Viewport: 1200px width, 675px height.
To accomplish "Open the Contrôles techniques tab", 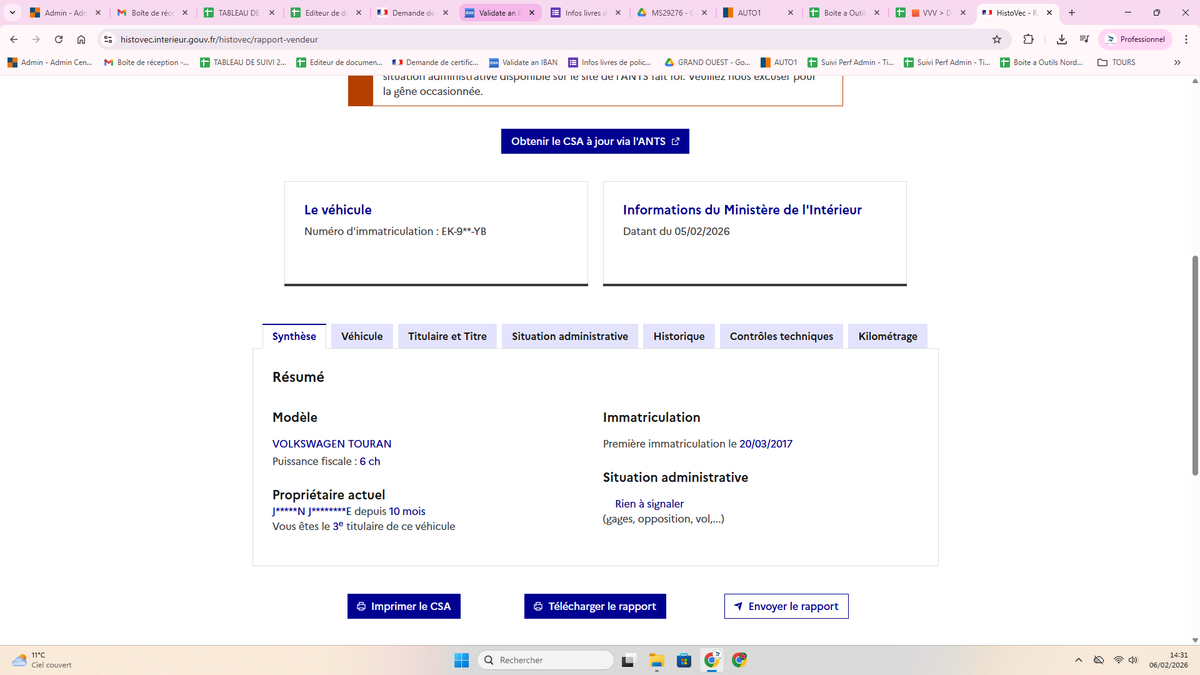I will coord(781,336).
